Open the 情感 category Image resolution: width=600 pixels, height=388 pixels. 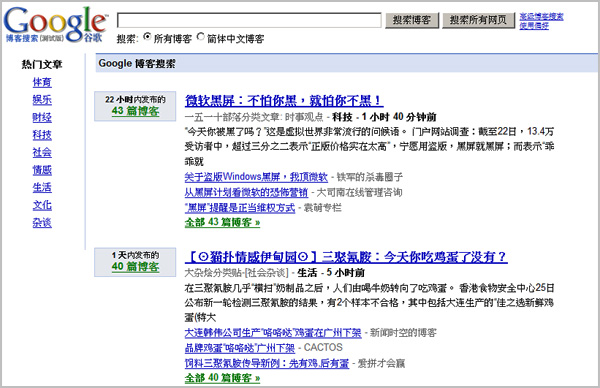point(42,170)
